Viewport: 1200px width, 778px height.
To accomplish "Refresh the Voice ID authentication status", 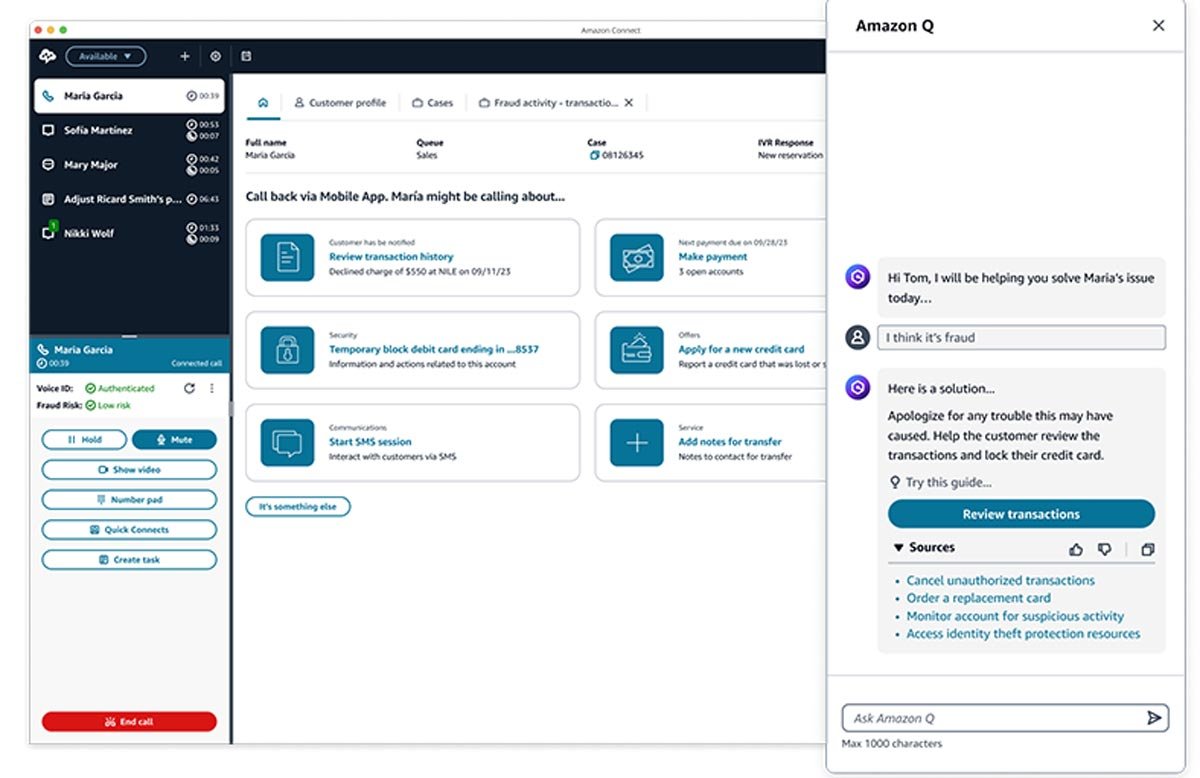I will click(189, 388).
